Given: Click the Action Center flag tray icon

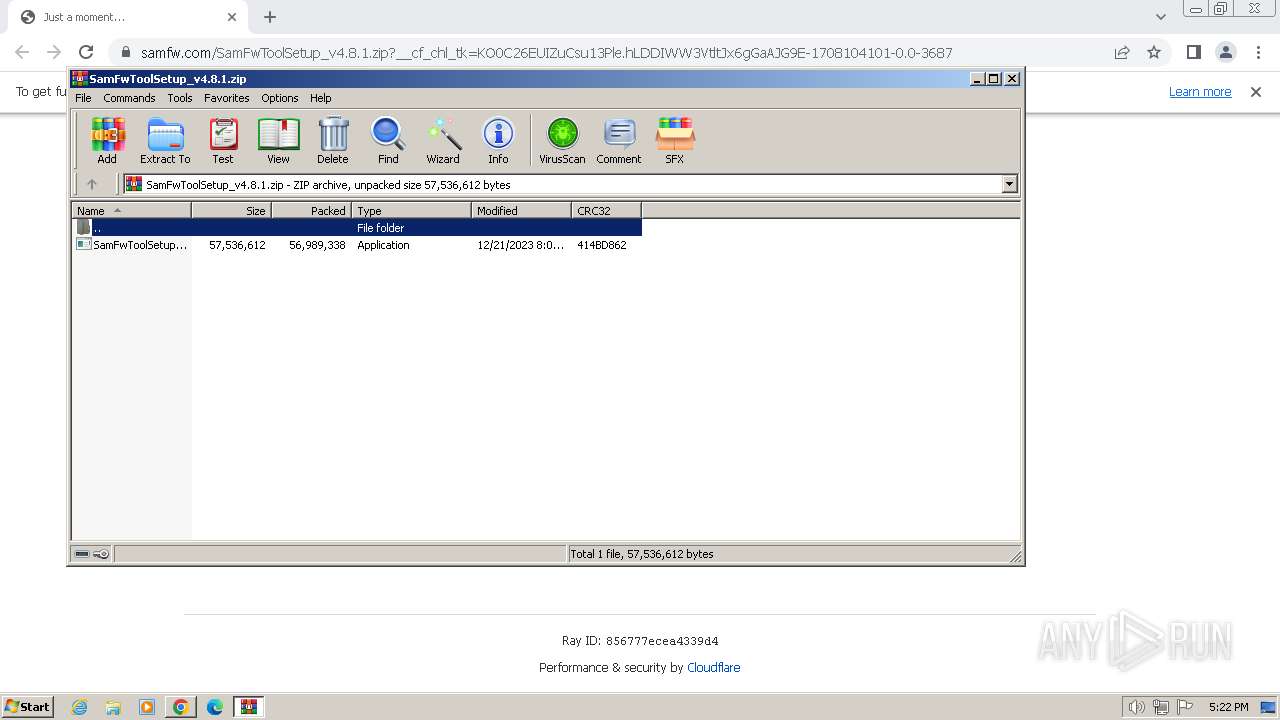Looking at the screenshot, I should click(x=1184, y=707).
